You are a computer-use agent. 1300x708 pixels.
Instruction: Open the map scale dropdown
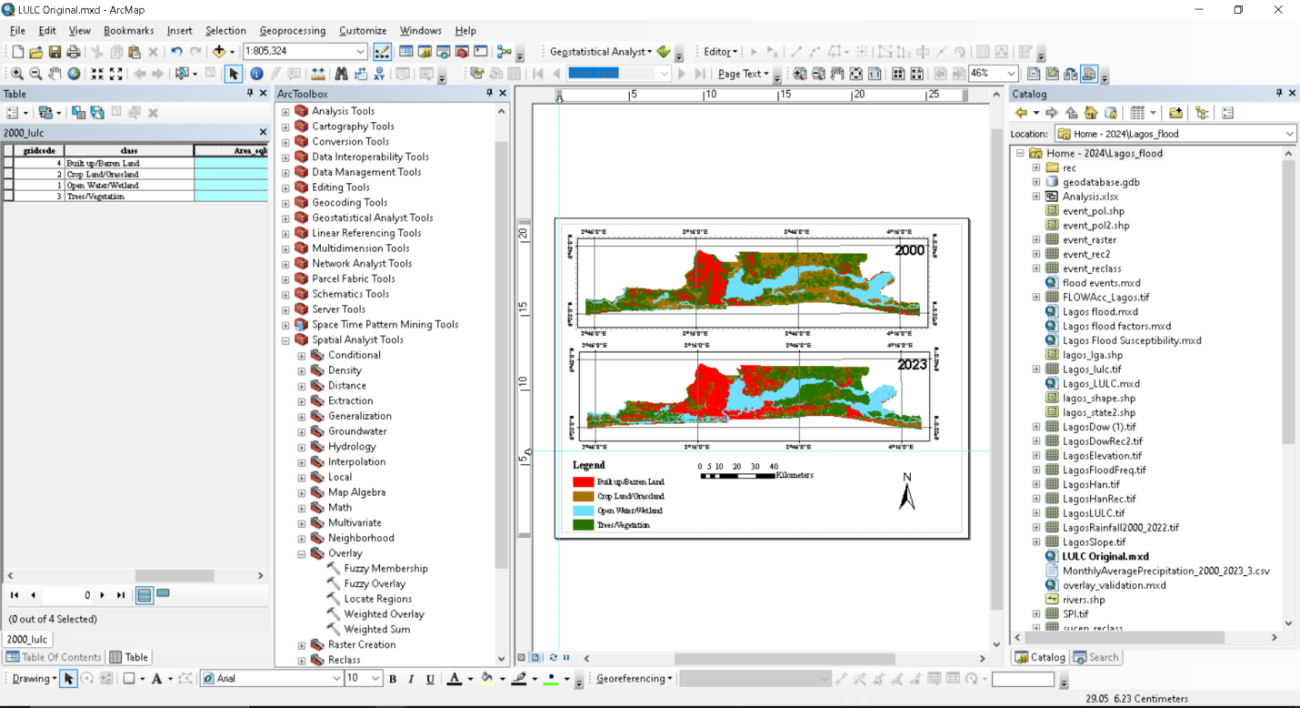pyautogui.click(x=360, y=52)
